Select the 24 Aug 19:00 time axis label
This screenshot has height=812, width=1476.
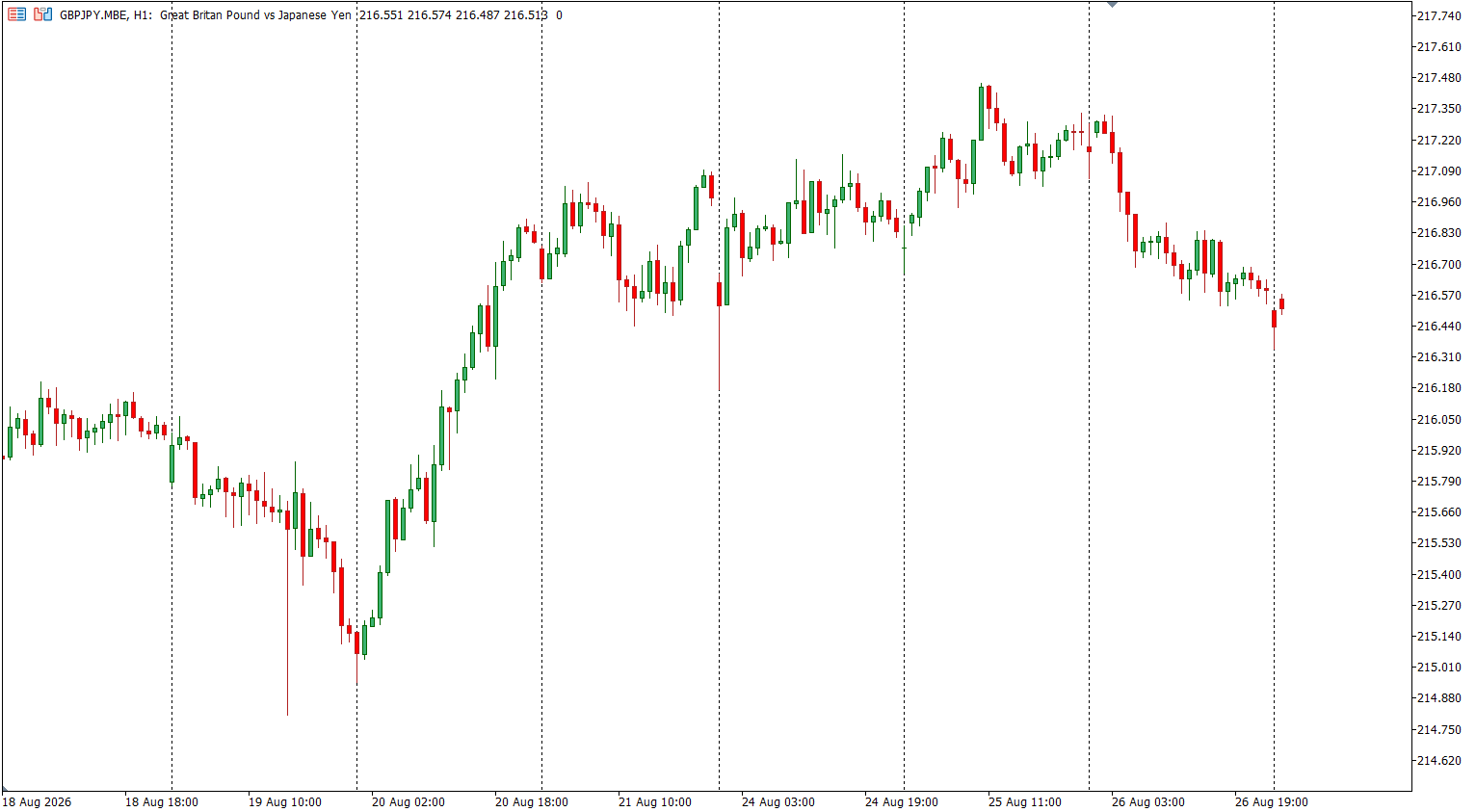tap(902, 801)
